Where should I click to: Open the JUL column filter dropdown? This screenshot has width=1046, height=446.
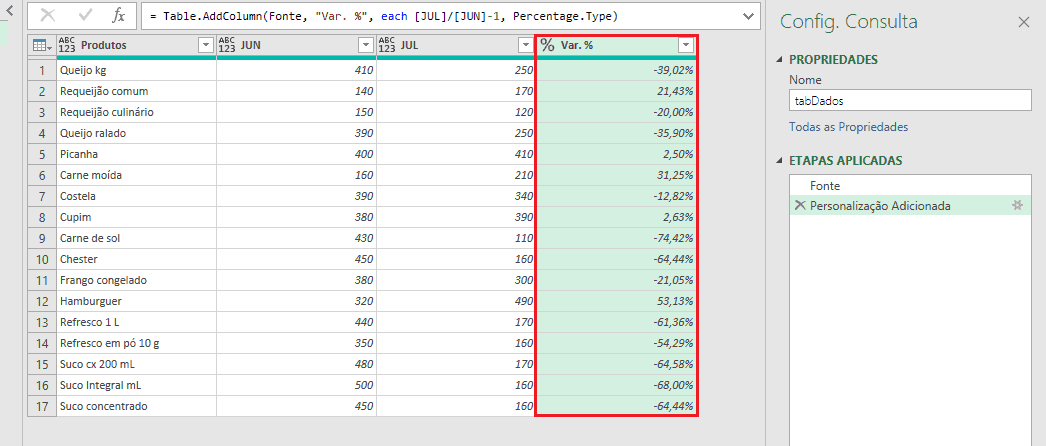coord(526,45)
